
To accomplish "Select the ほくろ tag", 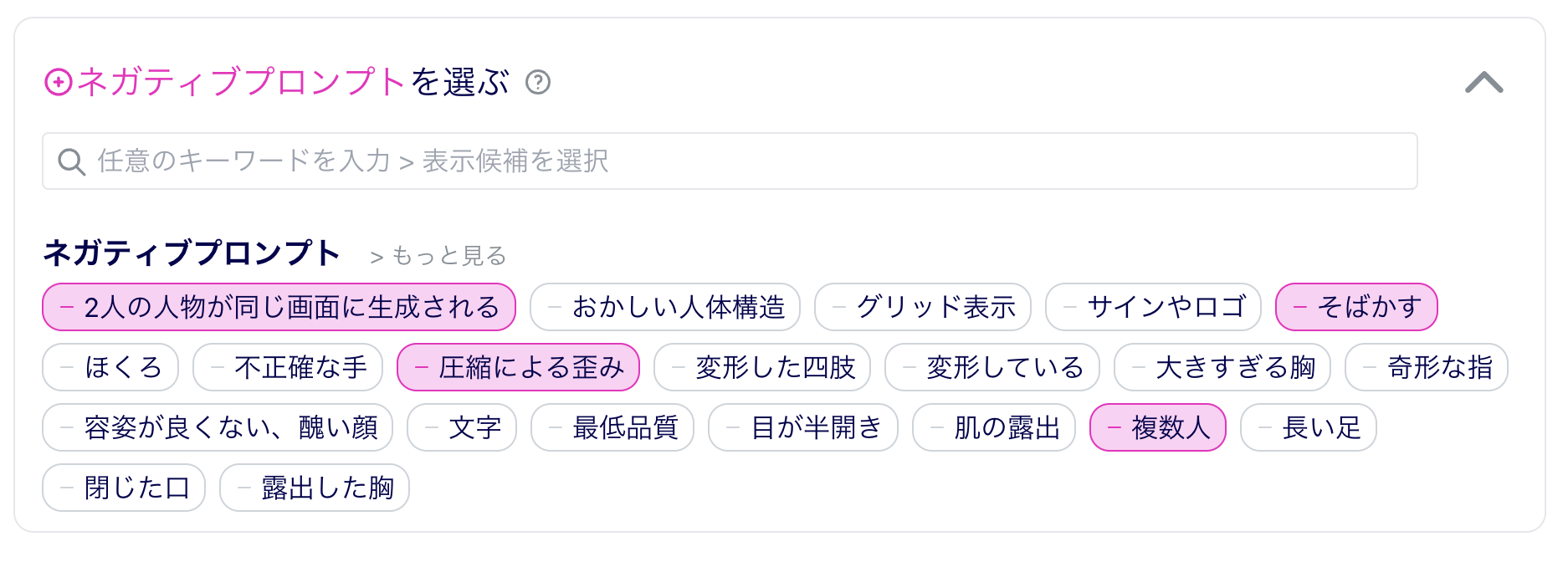I will (x=110, y=367).
